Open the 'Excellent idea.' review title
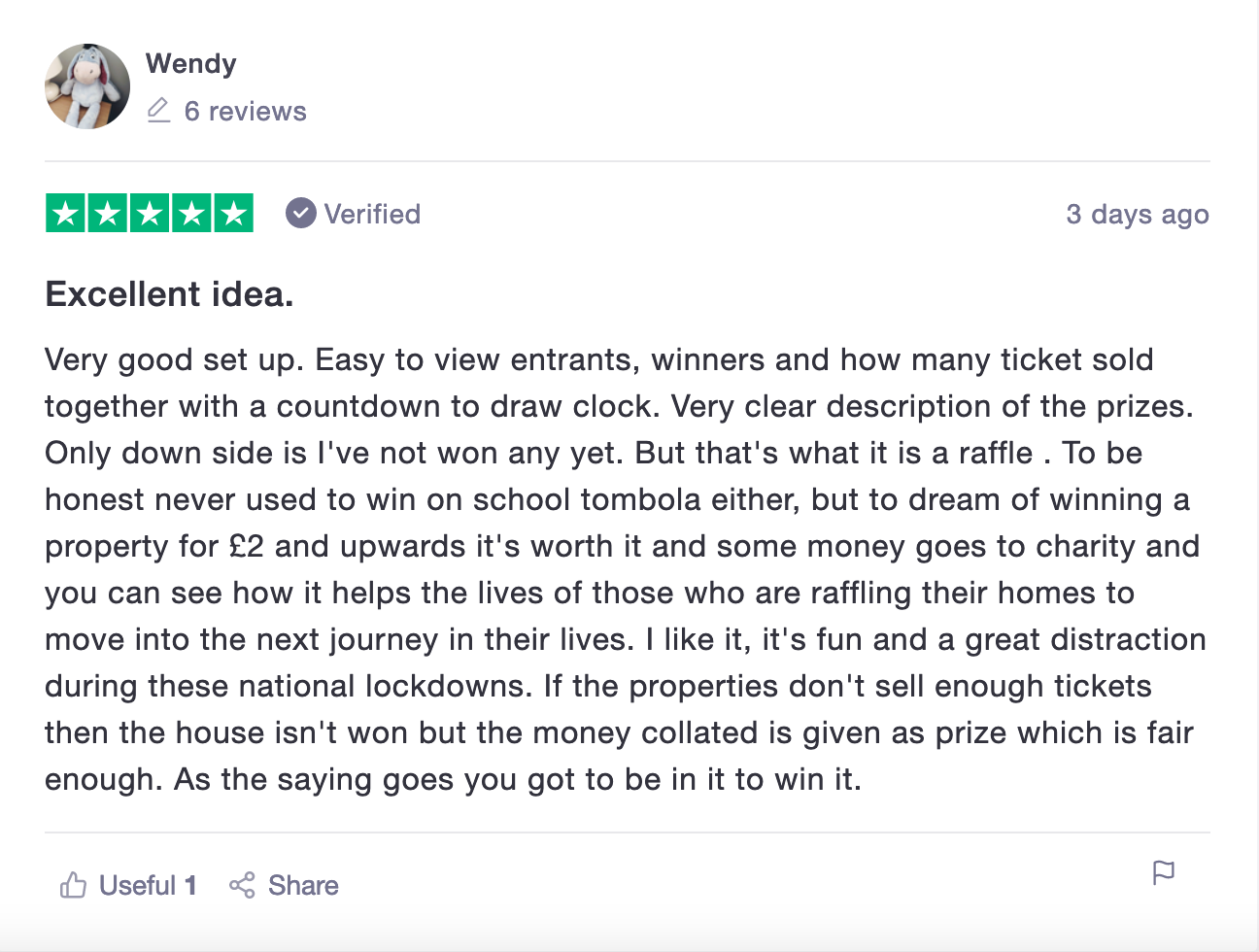 click(169, 293)
